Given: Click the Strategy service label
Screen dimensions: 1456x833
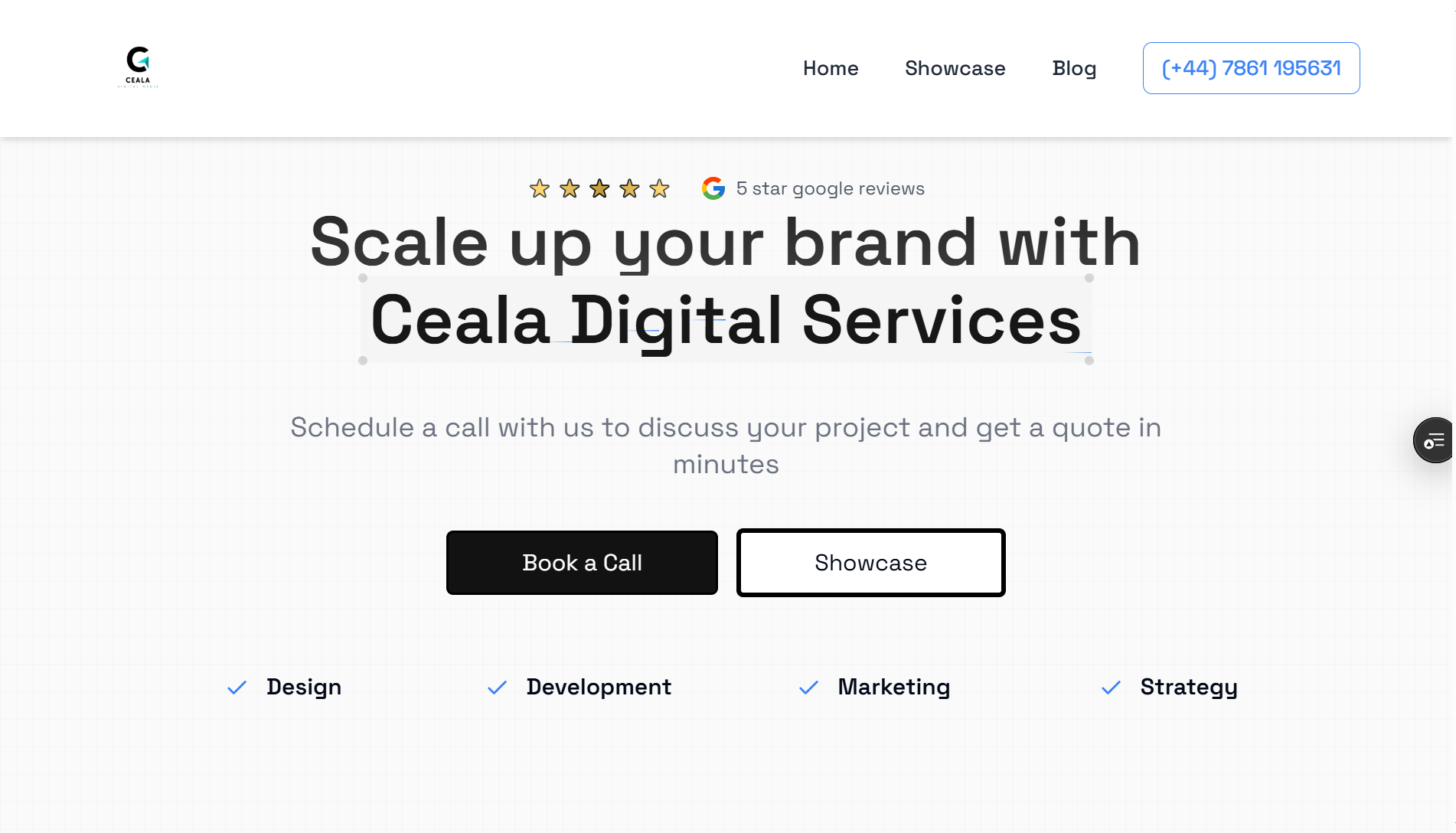Looking at the screenshot, I should [x=1188, y=687].
